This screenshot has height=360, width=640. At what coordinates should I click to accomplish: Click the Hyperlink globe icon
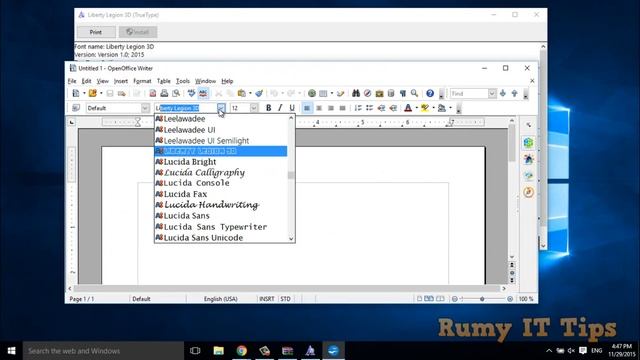click(x=312, y=93)
